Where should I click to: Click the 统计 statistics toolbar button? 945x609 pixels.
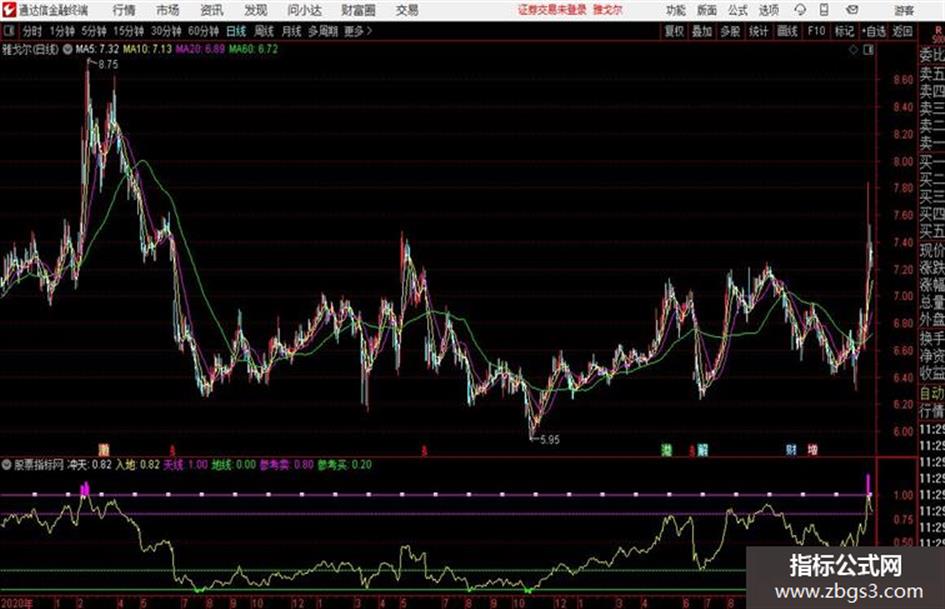coord(758,31)
